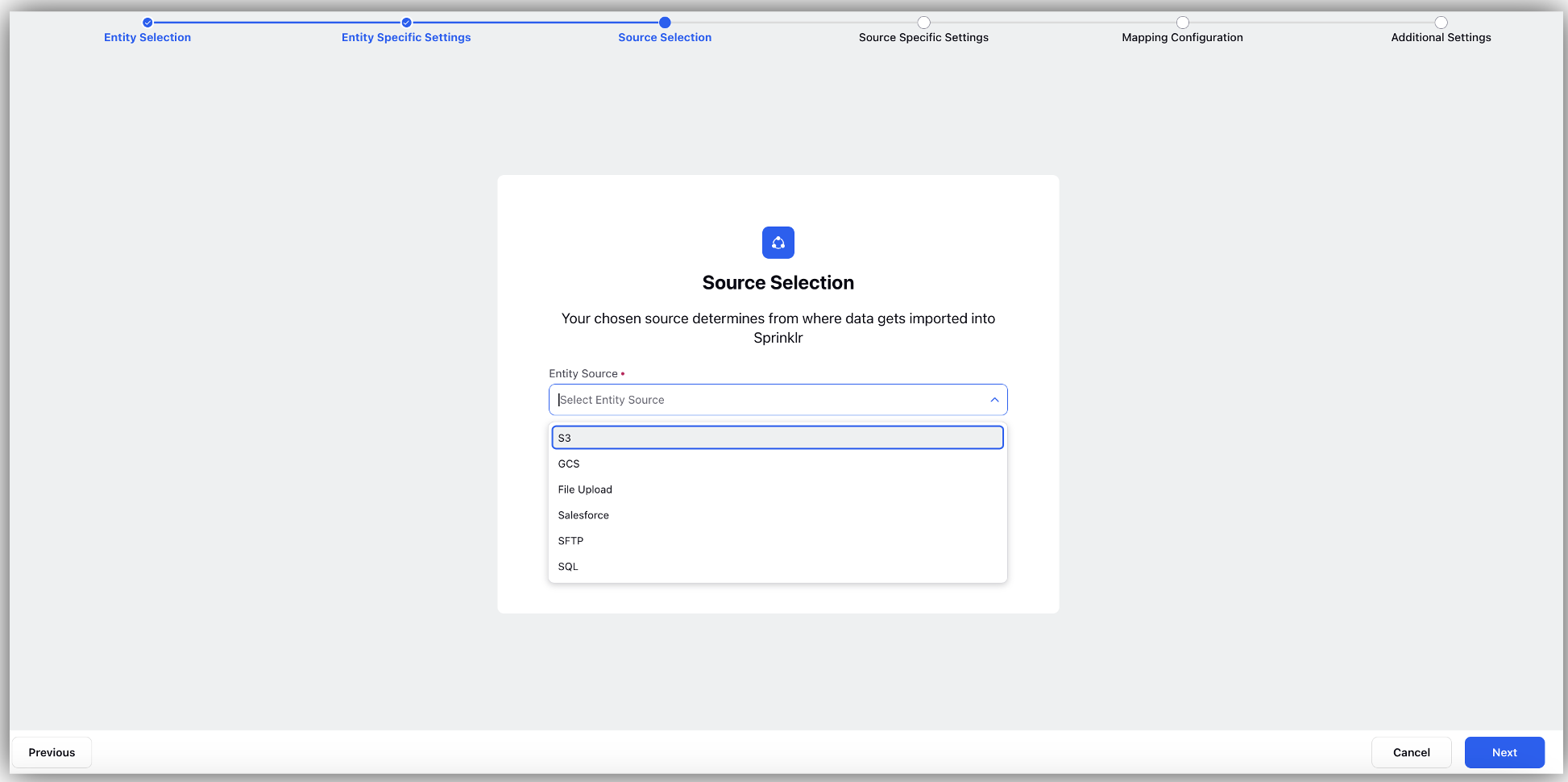The image size is (1568, 782).
Task: Select Salesforce as entity source
Action: click(778, 515)
